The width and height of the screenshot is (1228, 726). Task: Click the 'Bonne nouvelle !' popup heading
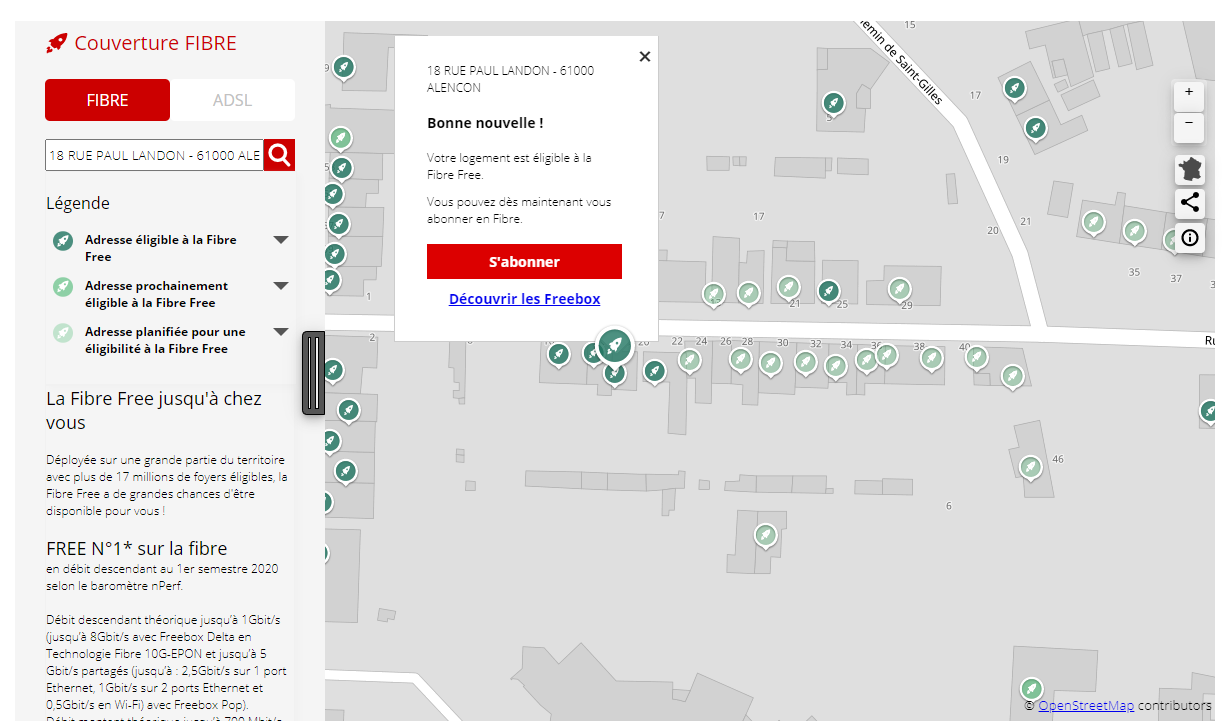point(485,123)
